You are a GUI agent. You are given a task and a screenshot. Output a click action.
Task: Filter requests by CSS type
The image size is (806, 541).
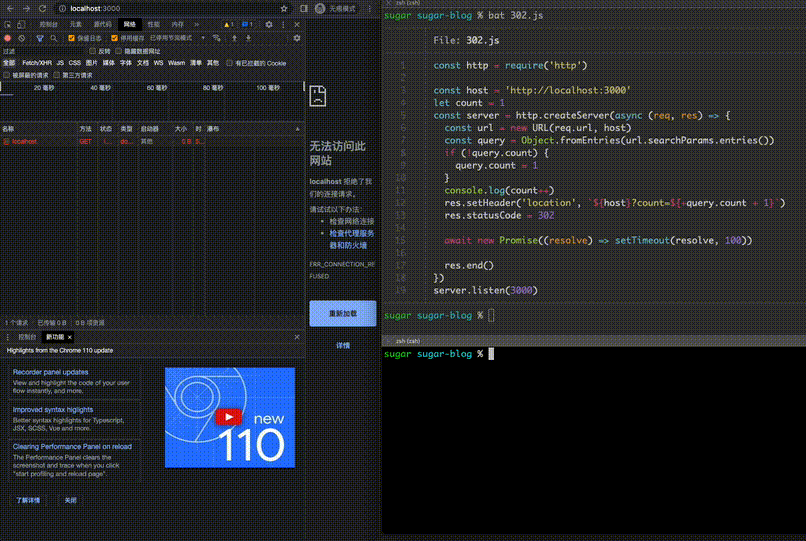click(x=75, y=63)
